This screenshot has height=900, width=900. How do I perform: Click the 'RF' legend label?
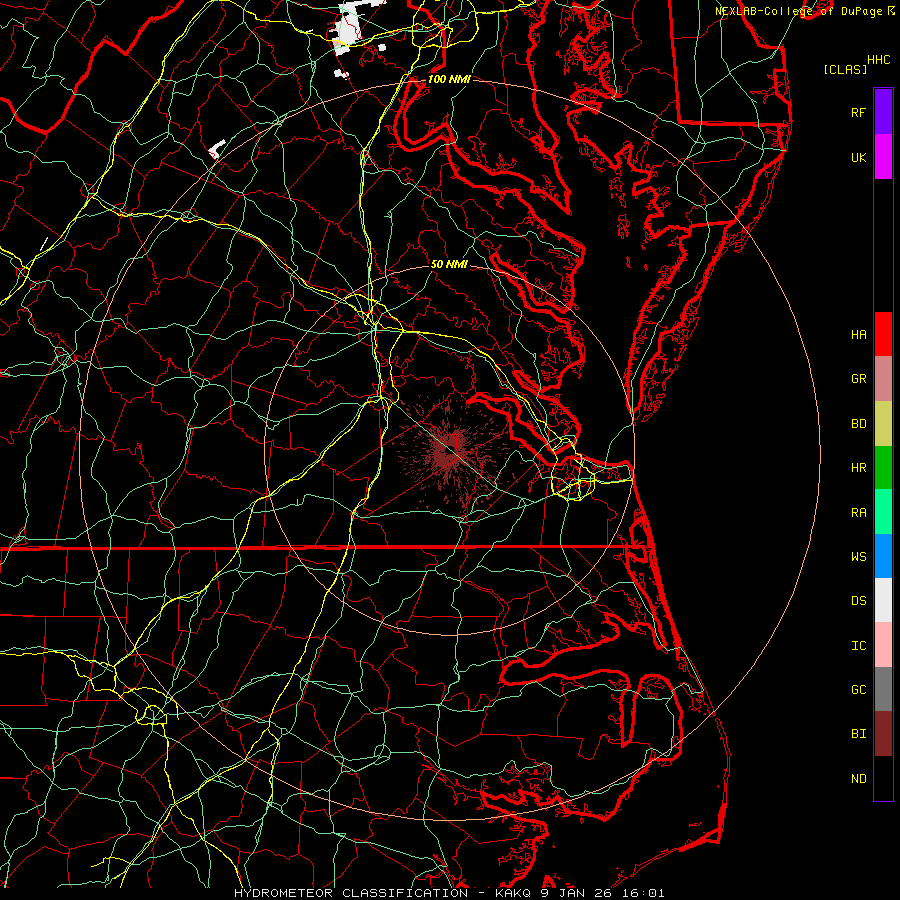858,112
